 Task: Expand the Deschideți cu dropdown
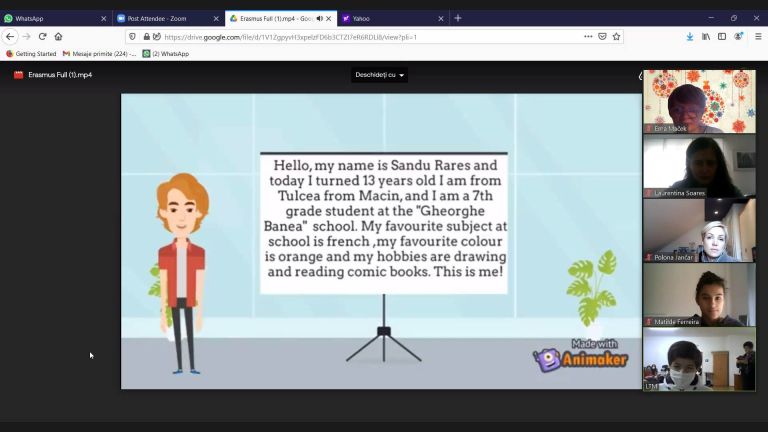[380, 75]
